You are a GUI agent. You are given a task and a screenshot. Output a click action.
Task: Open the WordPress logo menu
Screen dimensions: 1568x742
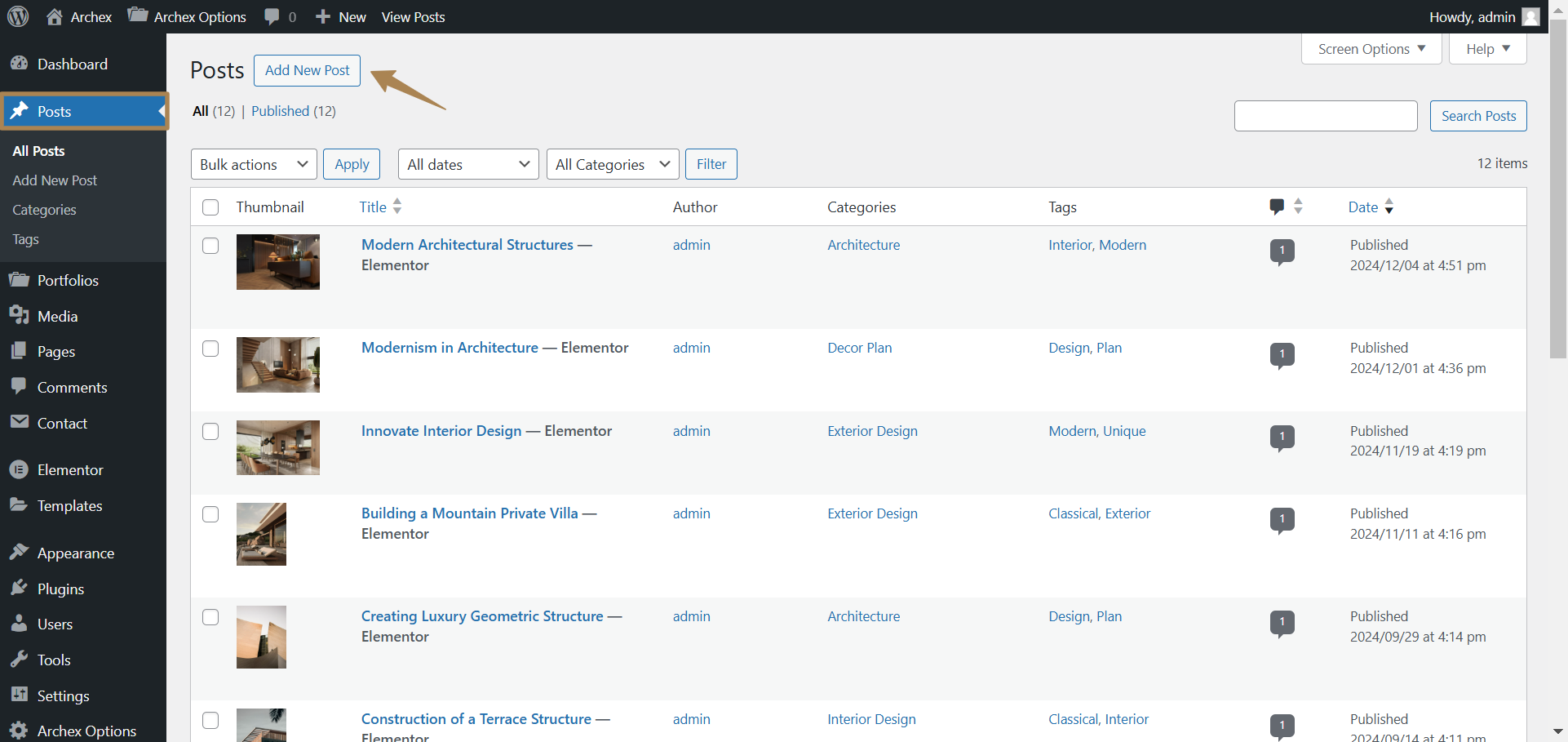coord(18,16)
